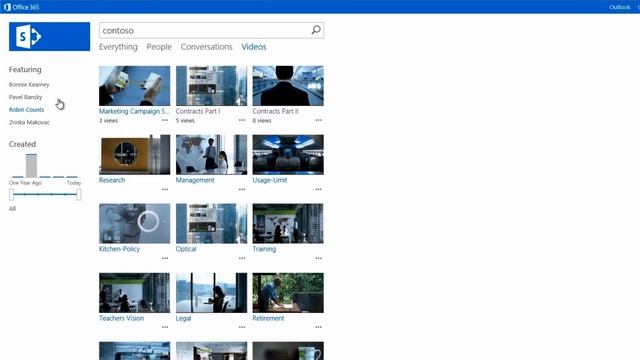Open ellipsis menu for Teachers Vision
This screenshot has height=360, width=640.
165,327
